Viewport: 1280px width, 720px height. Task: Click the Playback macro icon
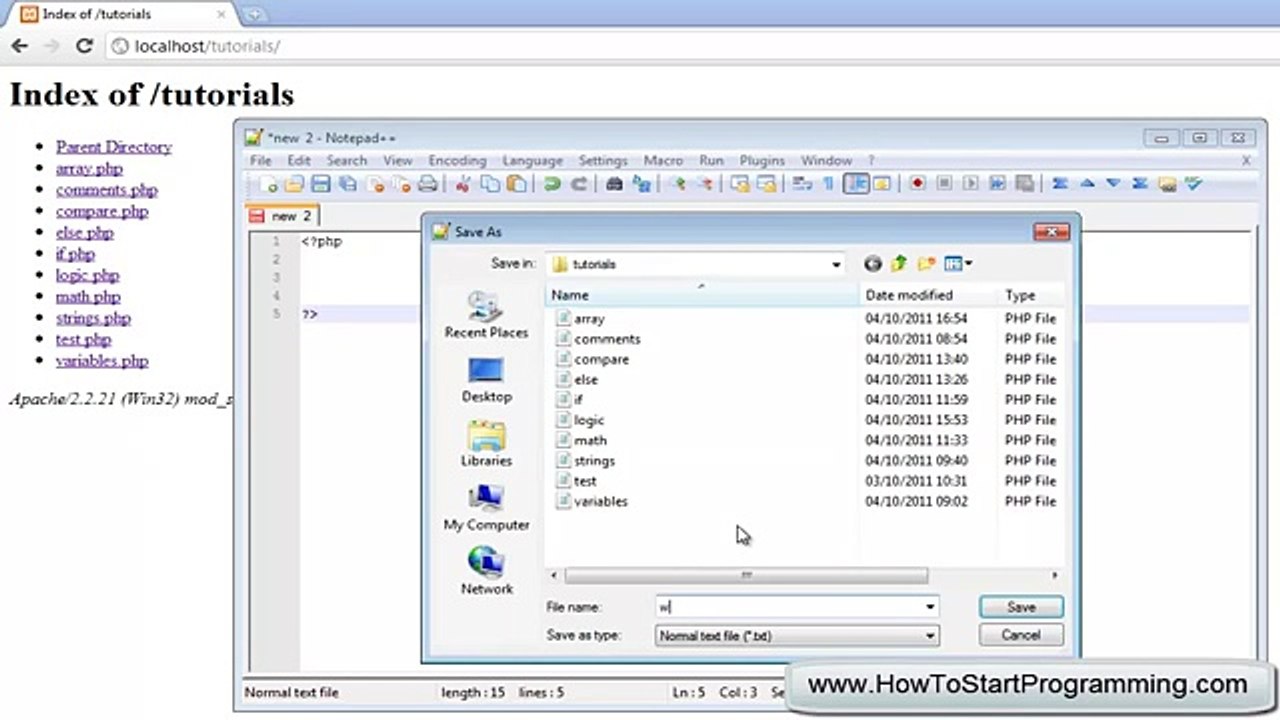tap(971, 184)
